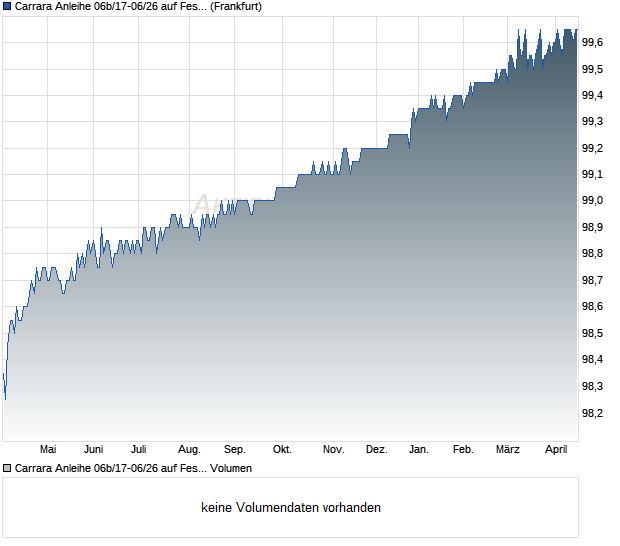Screen dimensions: 620x546
Task: Click the 99,6 y-axis value
Action: tap(593, 42)
